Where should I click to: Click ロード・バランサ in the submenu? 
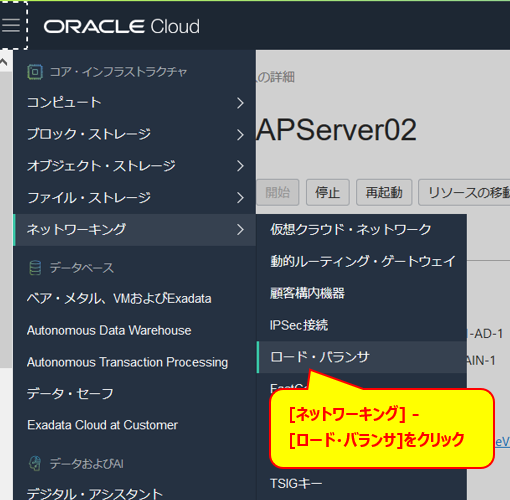click(x=361, y=357)
